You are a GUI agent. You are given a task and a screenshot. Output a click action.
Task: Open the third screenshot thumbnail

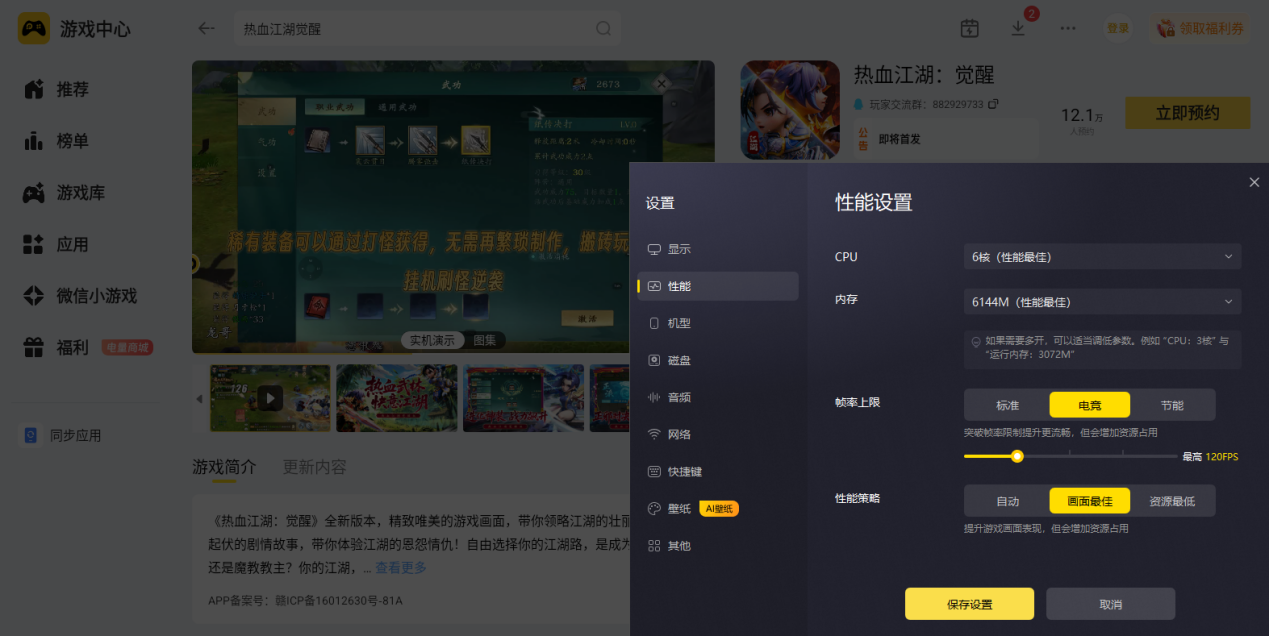(x=524, y=398)
